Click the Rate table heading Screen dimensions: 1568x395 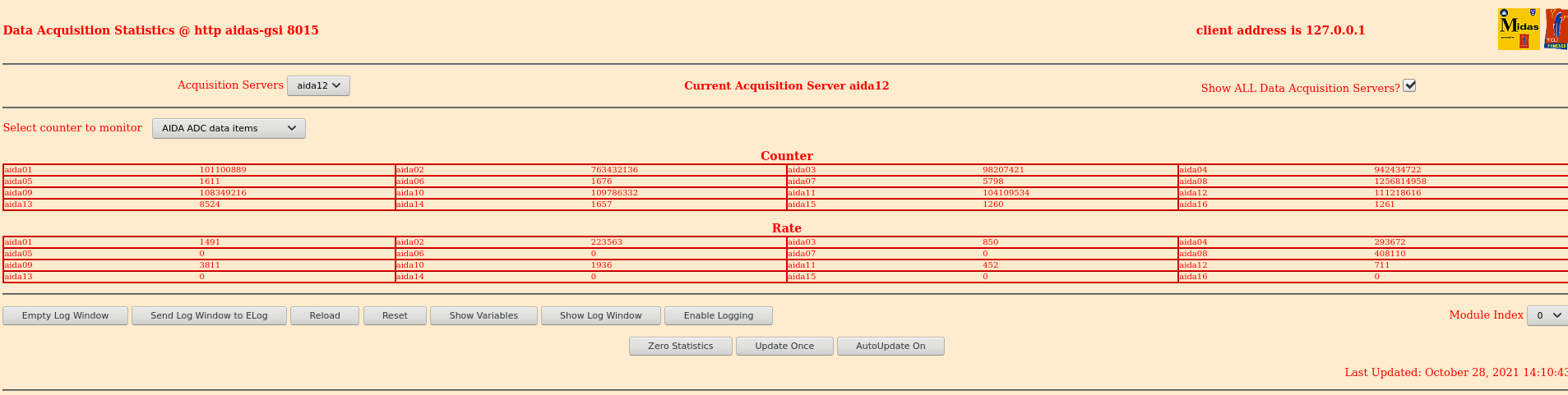(787, 228)
